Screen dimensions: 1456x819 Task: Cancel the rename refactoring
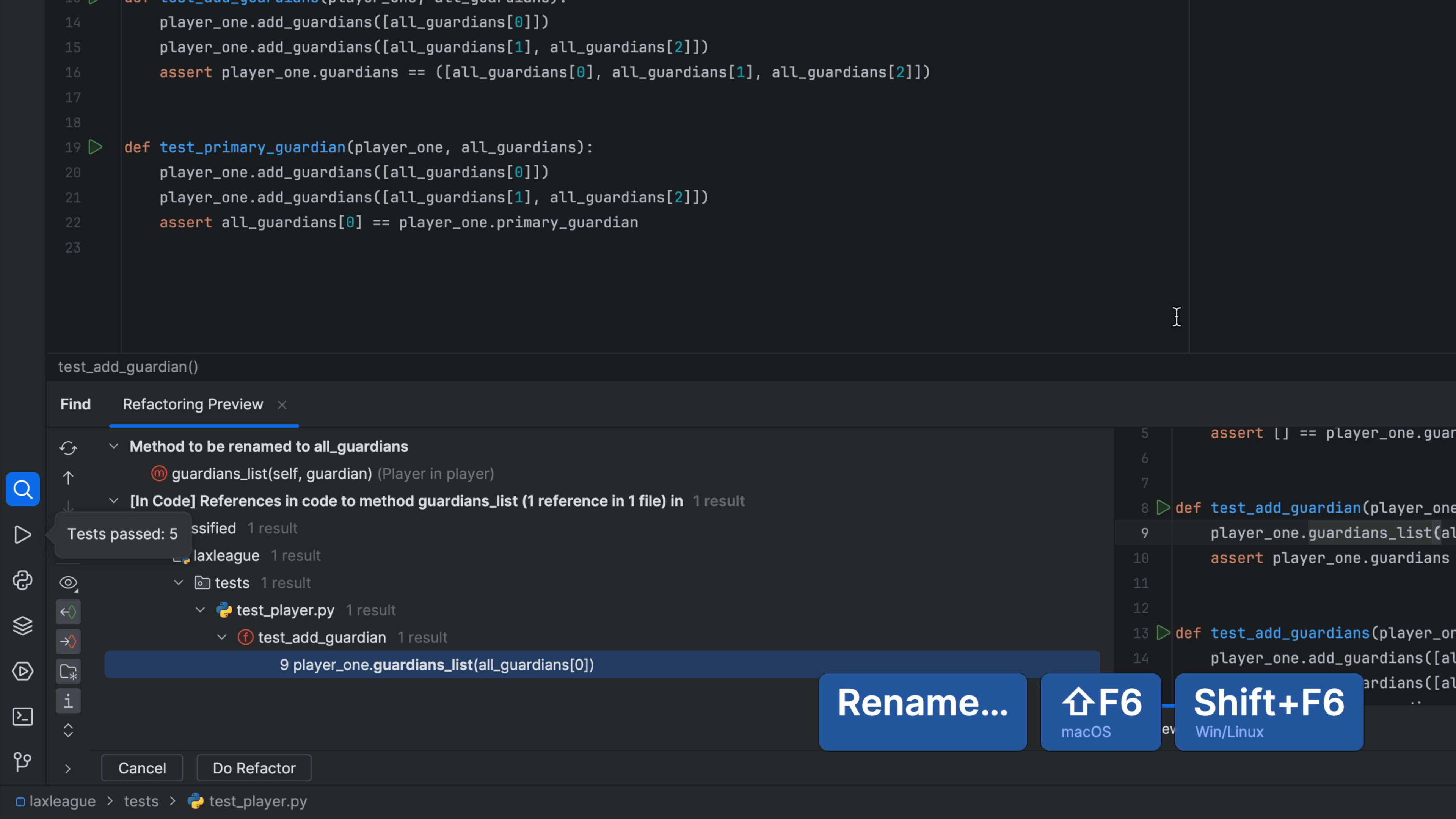click(x=142, y=768)
